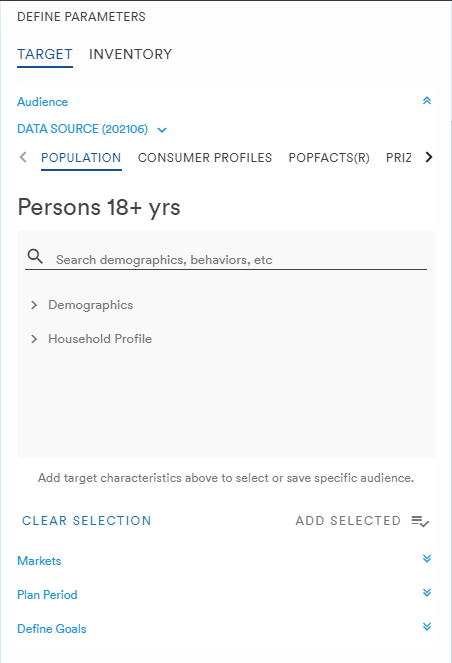This screenshot has height=663, width=452.
Task: Click CLEAR SELECTION button
Action: point(87,521)
